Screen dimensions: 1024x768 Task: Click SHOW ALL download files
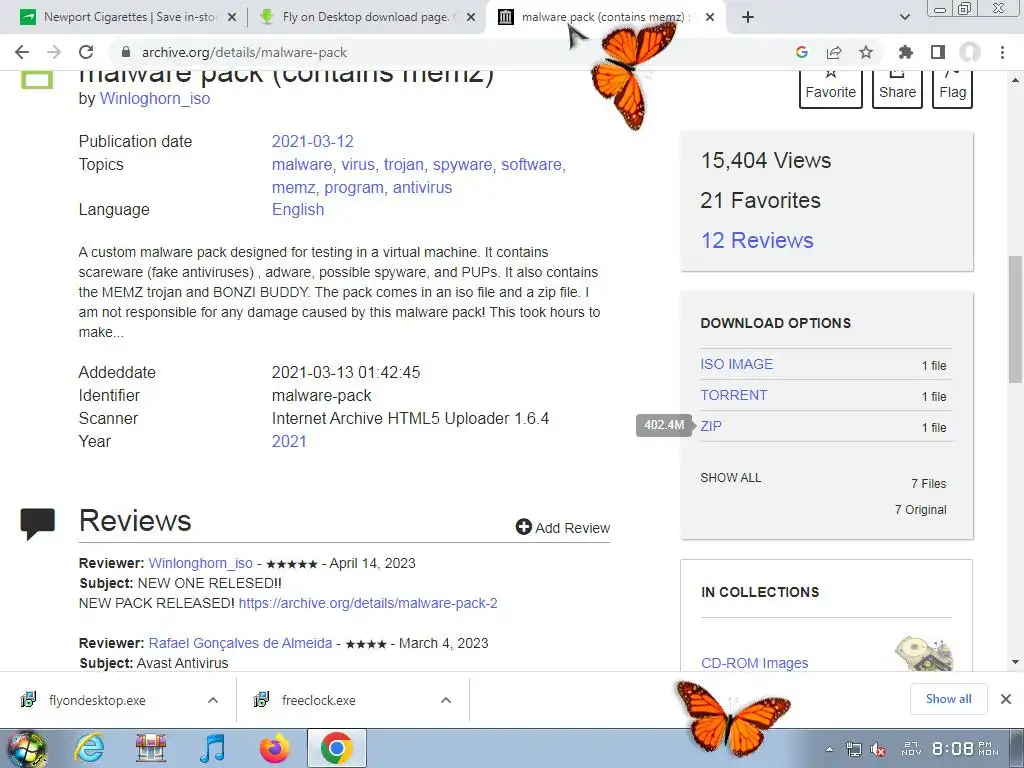click(730, 478)
